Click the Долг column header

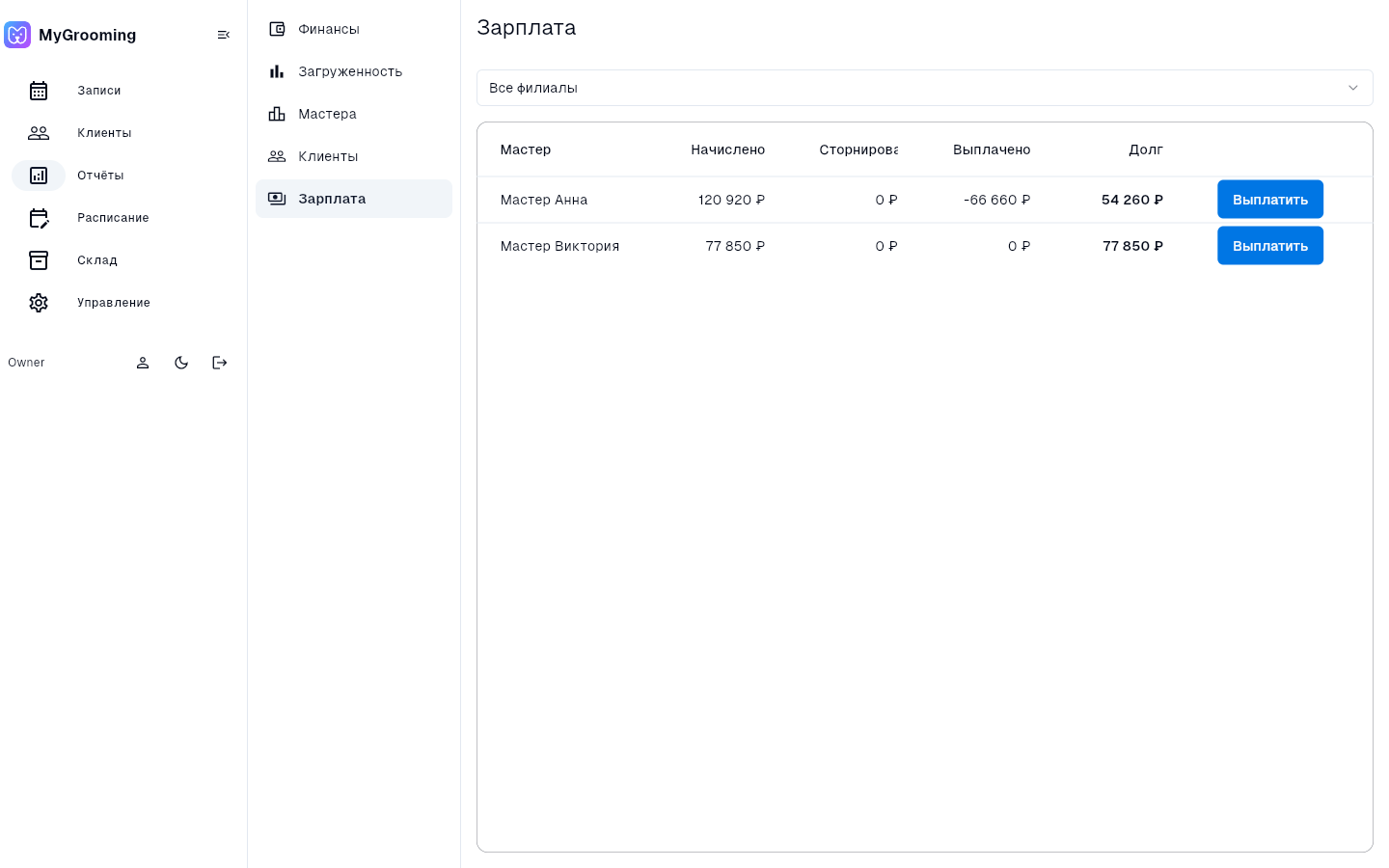click(1146, 149)
